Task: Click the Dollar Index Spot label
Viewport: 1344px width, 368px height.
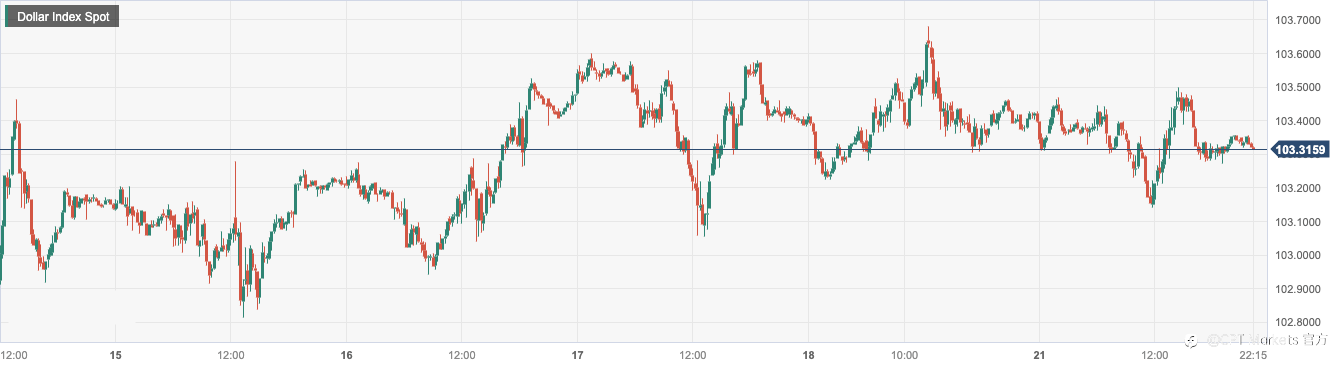Action: [63, 16]
